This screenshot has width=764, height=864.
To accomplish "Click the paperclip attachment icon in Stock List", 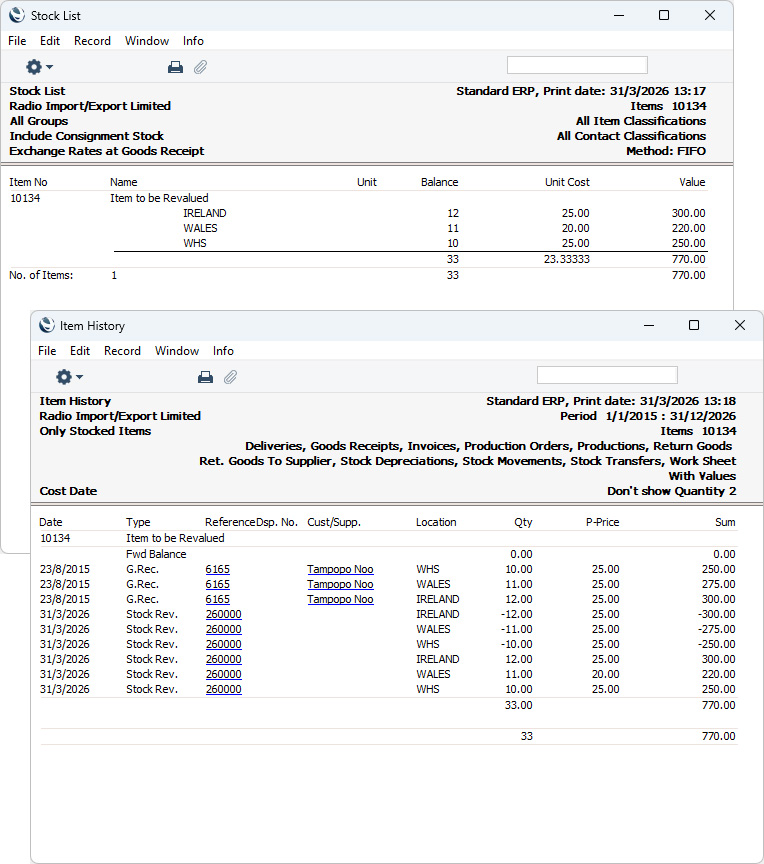I will [201, 67].
